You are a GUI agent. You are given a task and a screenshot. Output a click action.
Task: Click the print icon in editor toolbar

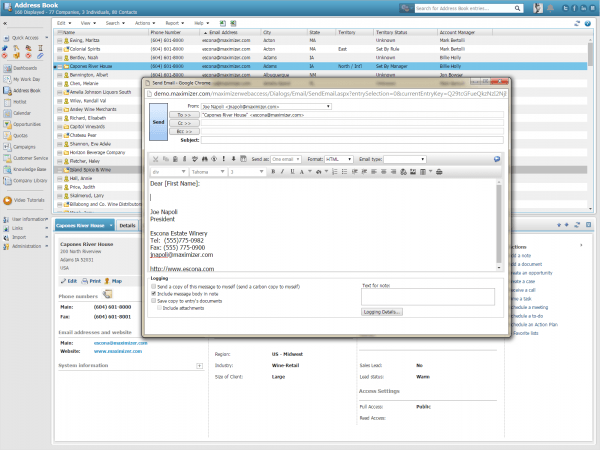coord(439,172)
